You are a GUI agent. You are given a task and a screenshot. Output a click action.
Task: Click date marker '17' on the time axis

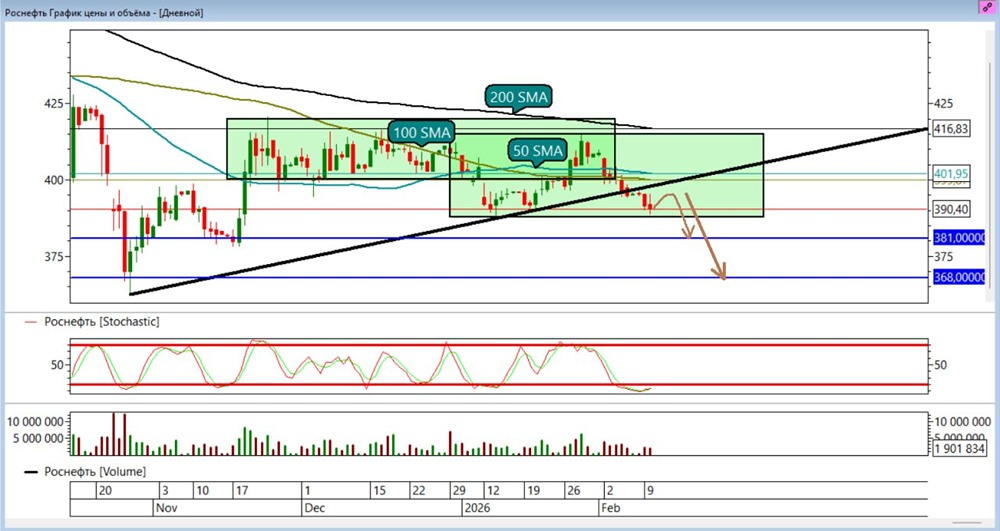pyautogui.click(x=242, y=491)
